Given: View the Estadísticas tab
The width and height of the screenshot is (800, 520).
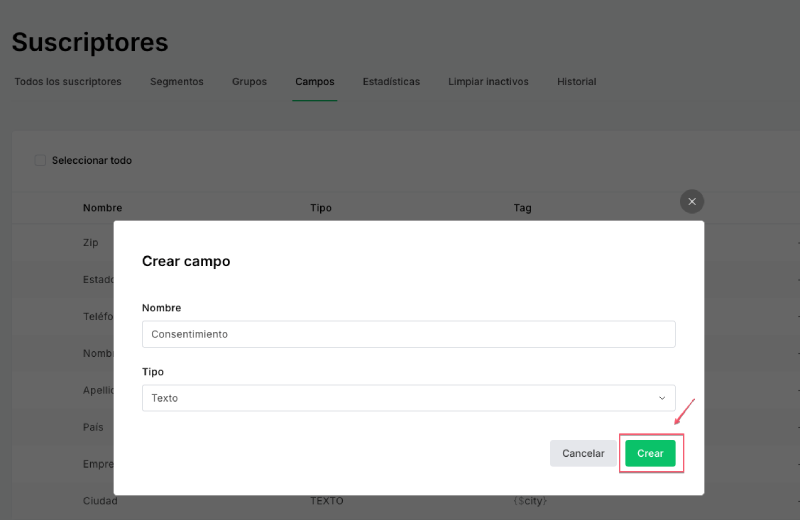Looking at the screenshot, I should click(391, 82).
